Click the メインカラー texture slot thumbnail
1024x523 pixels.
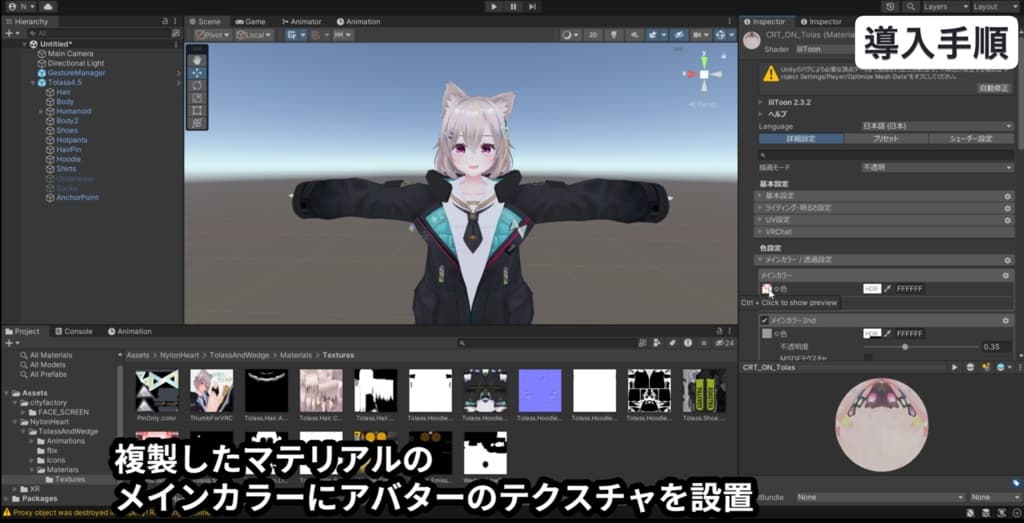pyautogui.click(x=767, y=289)
